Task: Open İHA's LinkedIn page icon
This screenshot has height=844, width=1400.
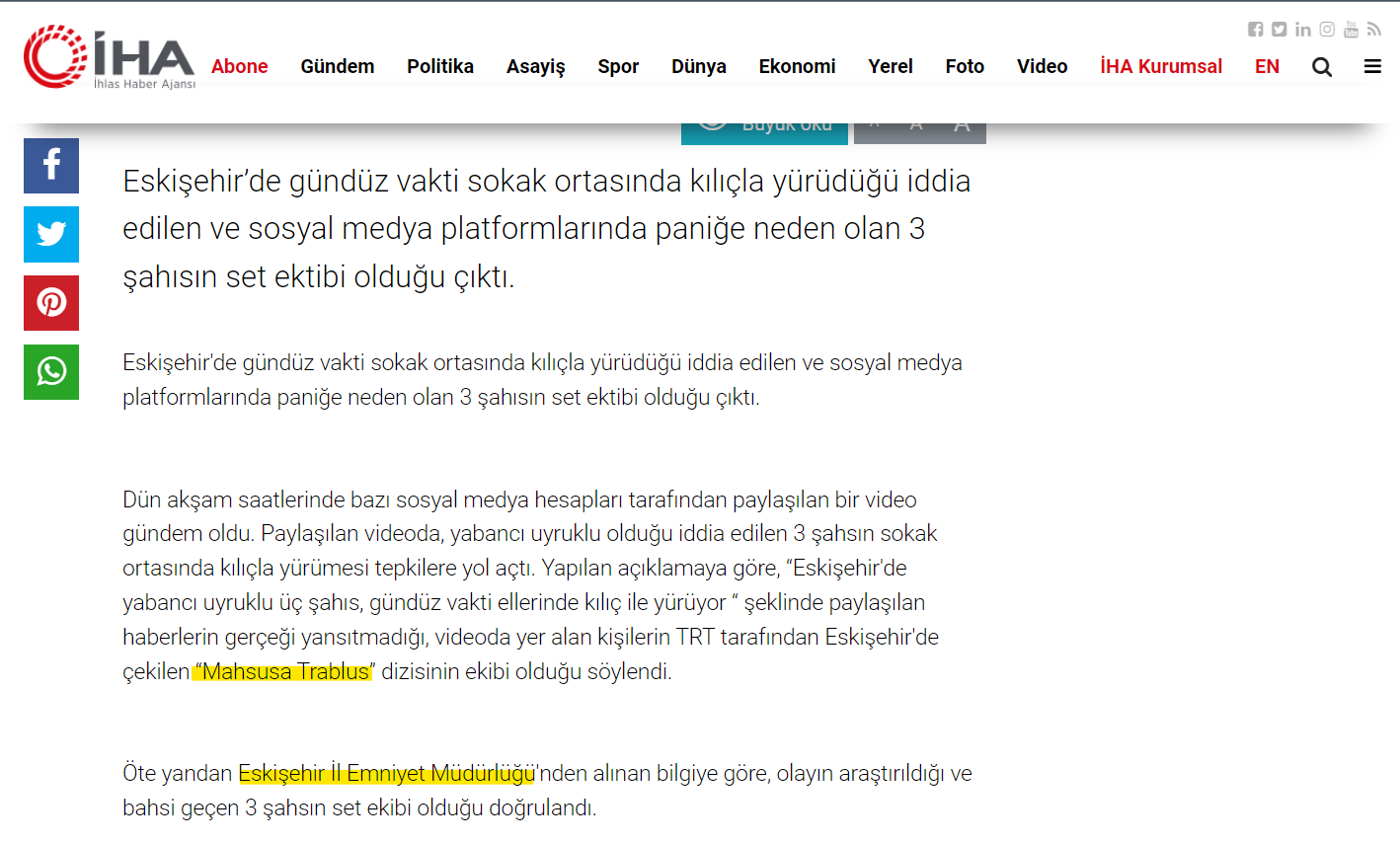Action: pyautogui.click(x=1303, y=30)
